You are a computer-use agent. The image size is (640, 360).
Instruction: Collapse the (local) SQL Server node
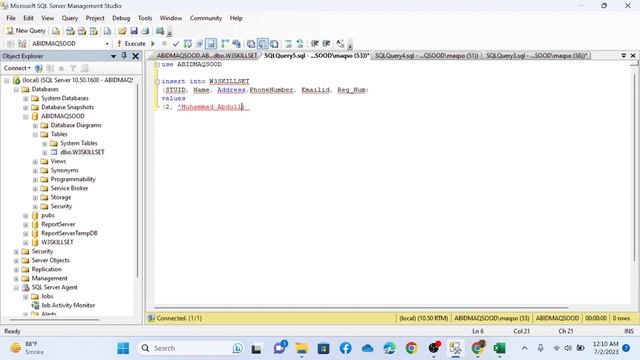pyautogui.click(x=7, y=80)
